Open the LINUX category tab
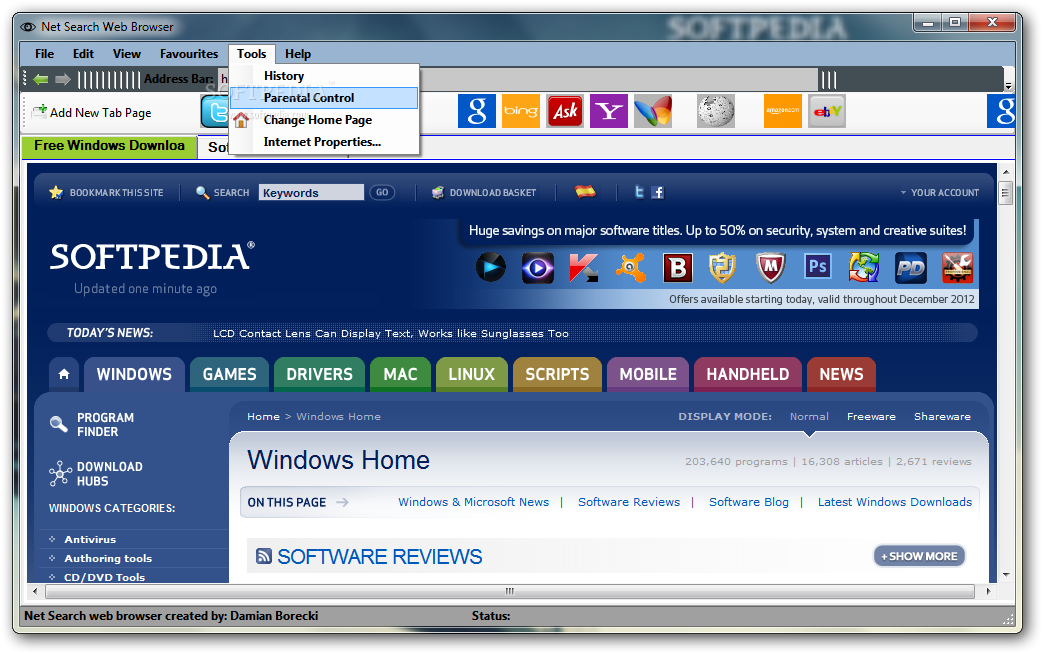Image resolution: width=1043 pixels, height=654 pixels. point(472,375)
